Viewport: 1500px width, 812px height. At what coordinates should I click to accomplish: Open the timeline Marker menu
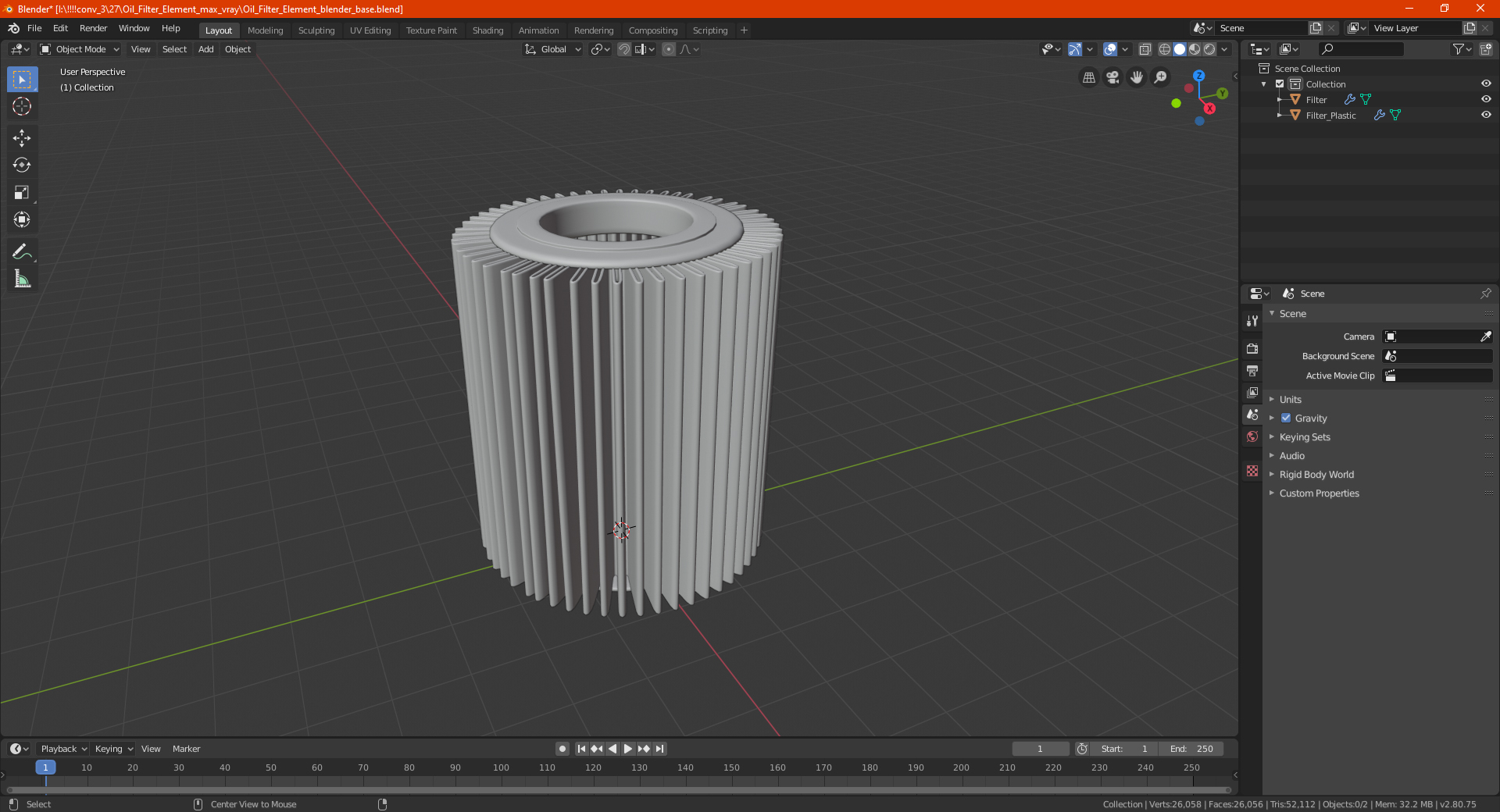coord(186,749)
